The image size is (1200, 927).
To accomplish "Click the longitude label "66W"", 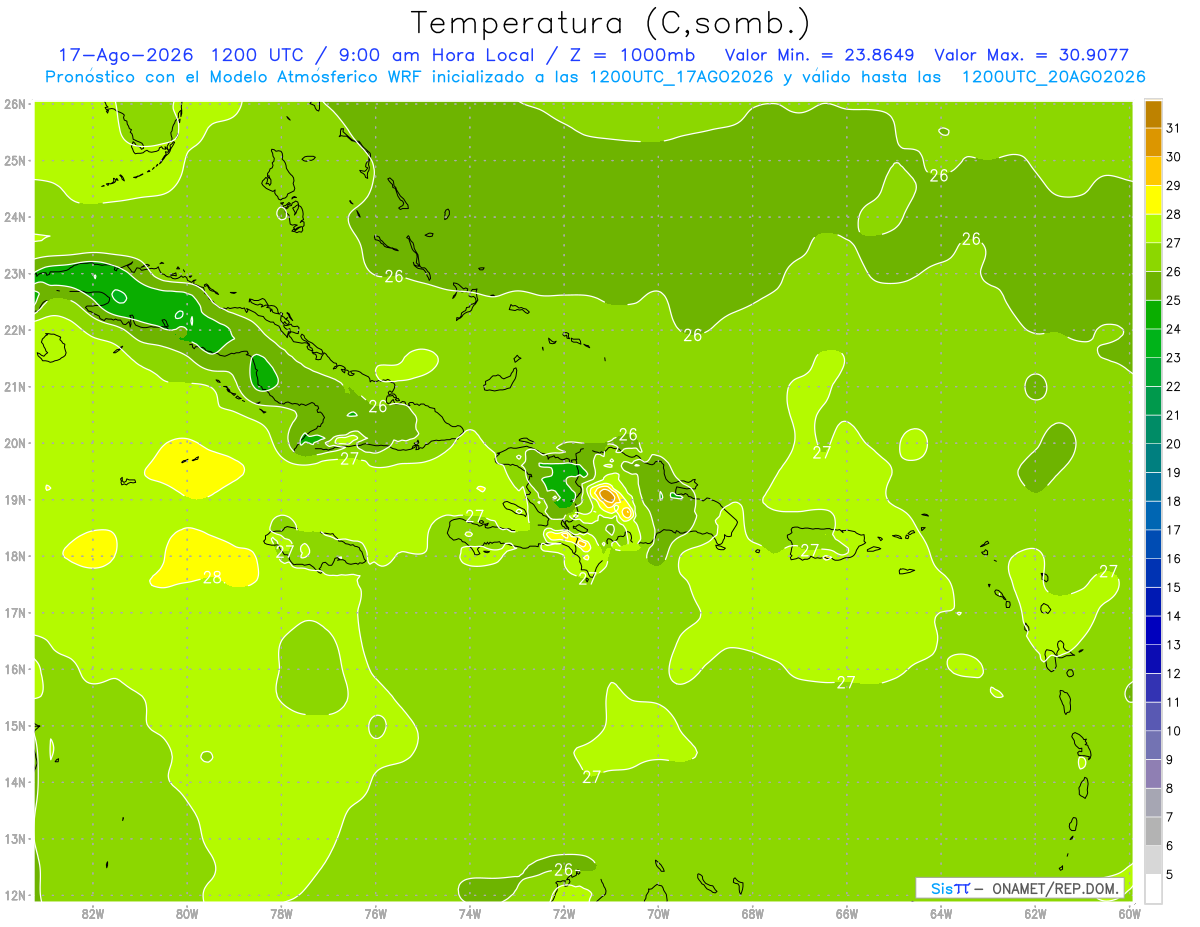I will (847, 913).
